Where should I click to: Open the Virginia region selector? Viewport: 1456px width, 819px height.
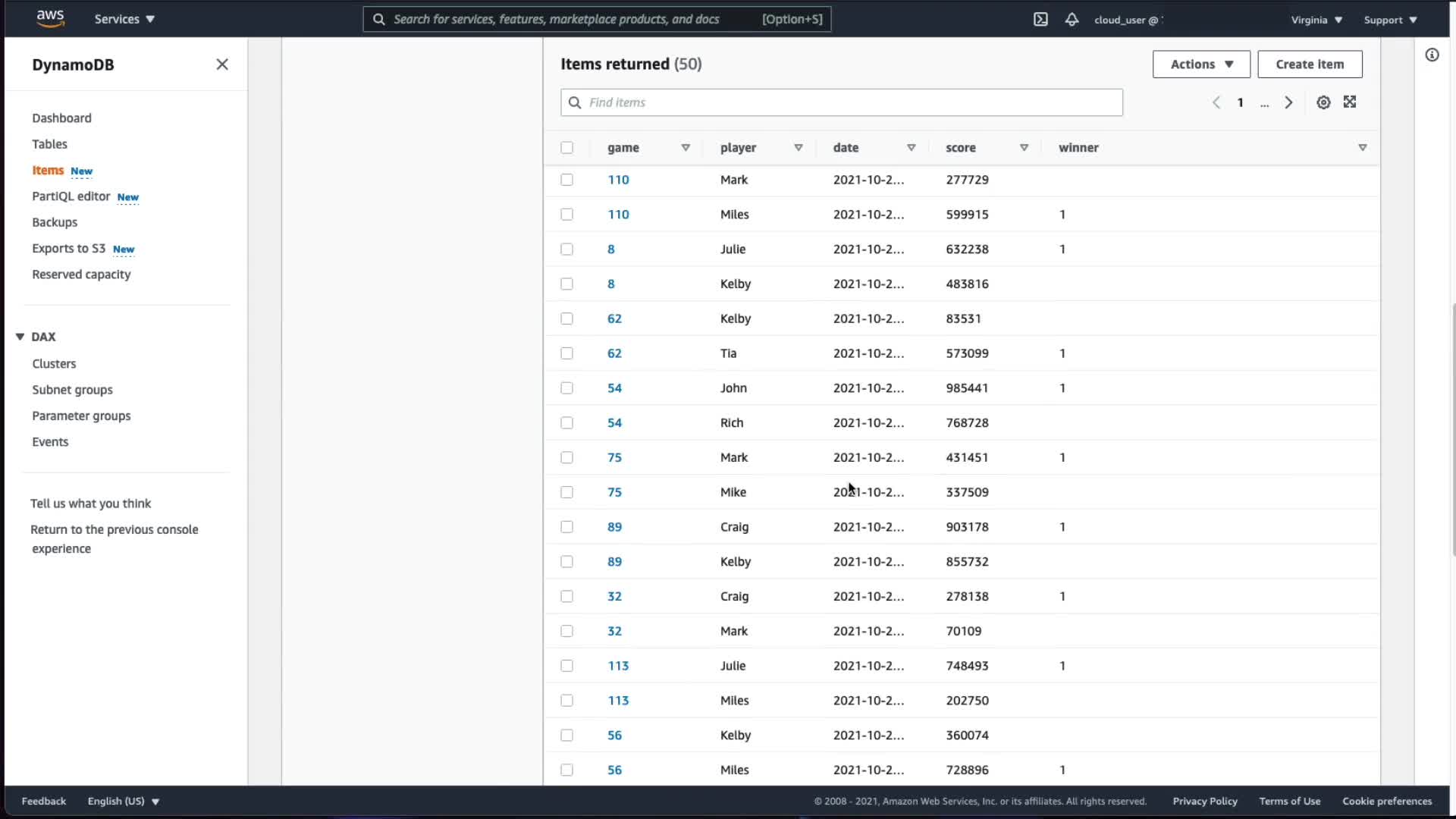click(1316, 20)
